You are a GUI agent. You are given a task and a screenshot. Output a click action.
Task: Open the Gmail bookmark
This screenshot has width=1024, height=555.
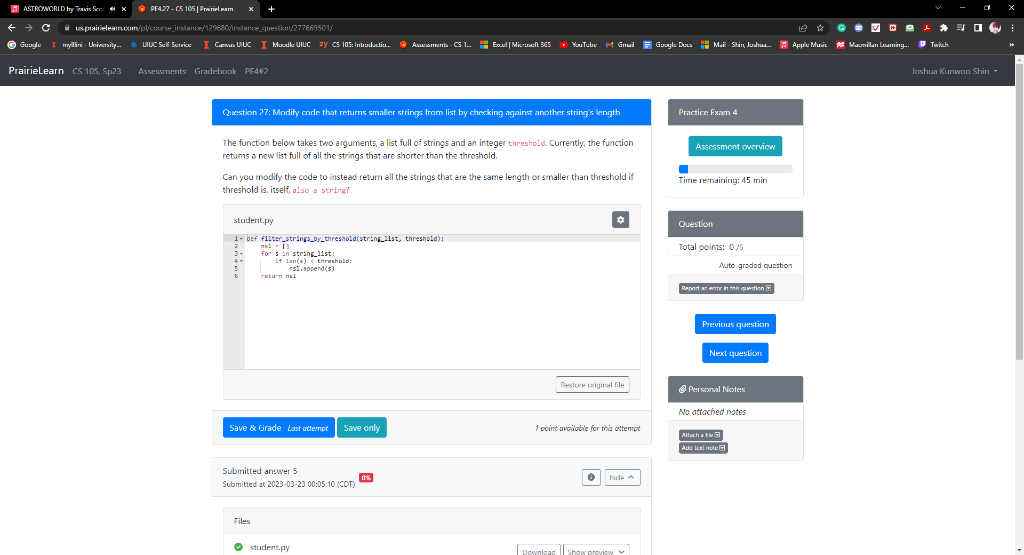(x=620, y=44)
